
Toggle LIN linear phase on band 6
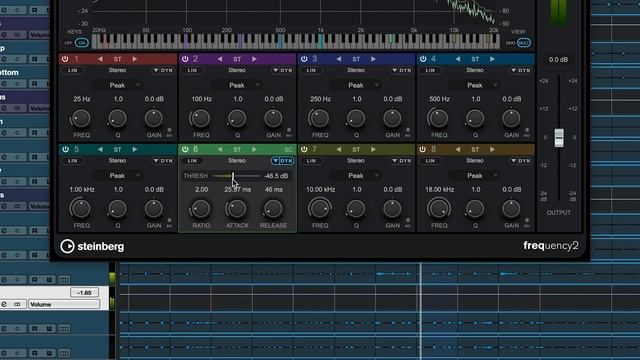coord(192,161)
